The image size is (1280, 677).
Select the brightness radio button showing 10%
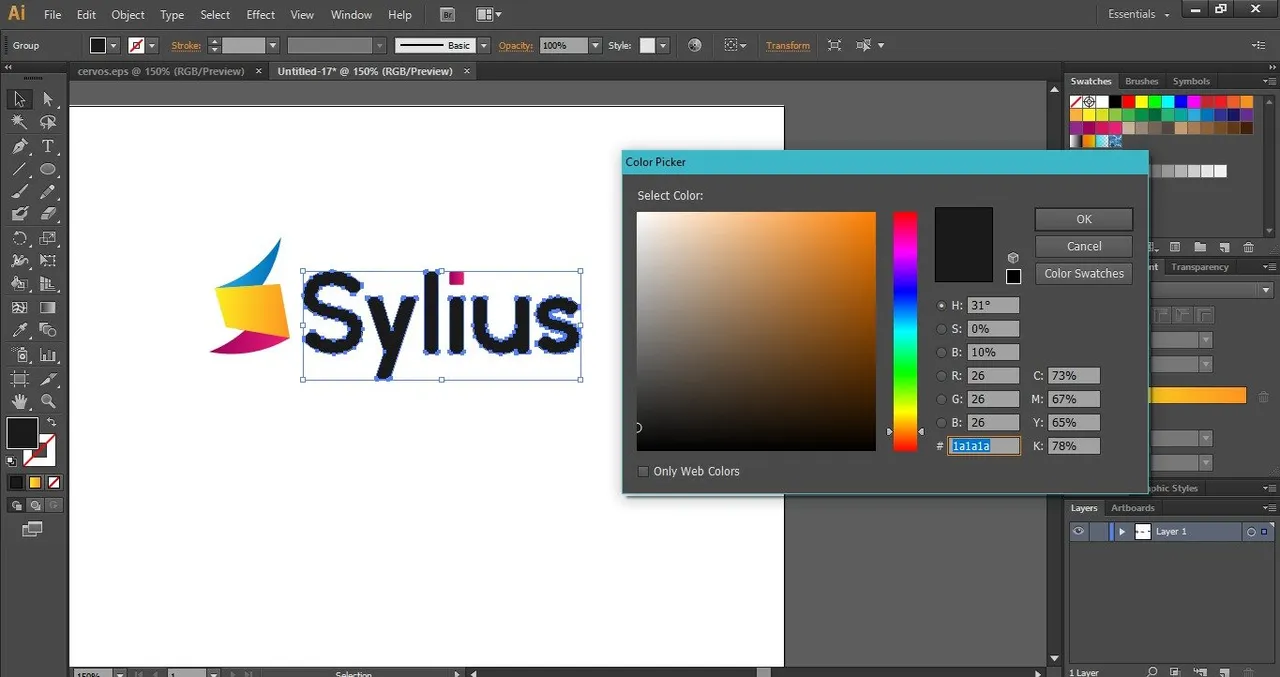(x=941, y=352)
